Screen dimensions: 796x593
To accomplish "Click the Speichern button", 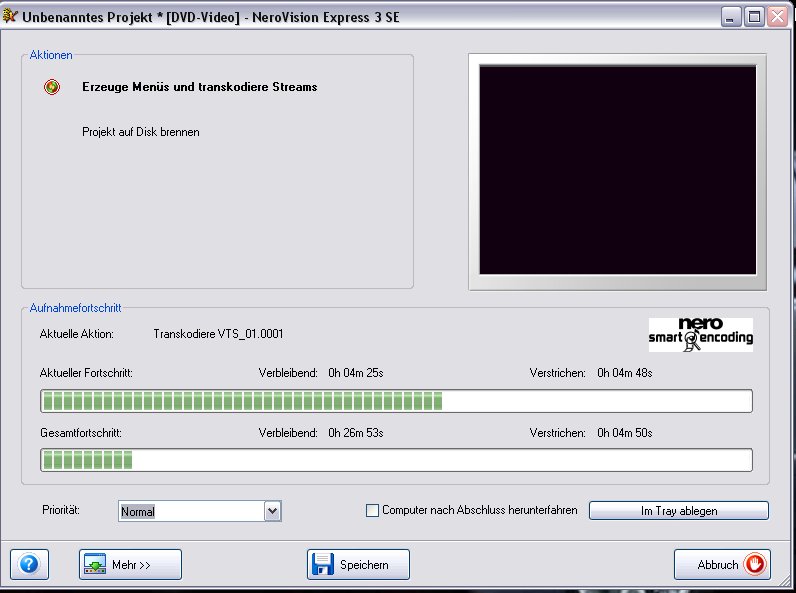I will click(358, 564).
